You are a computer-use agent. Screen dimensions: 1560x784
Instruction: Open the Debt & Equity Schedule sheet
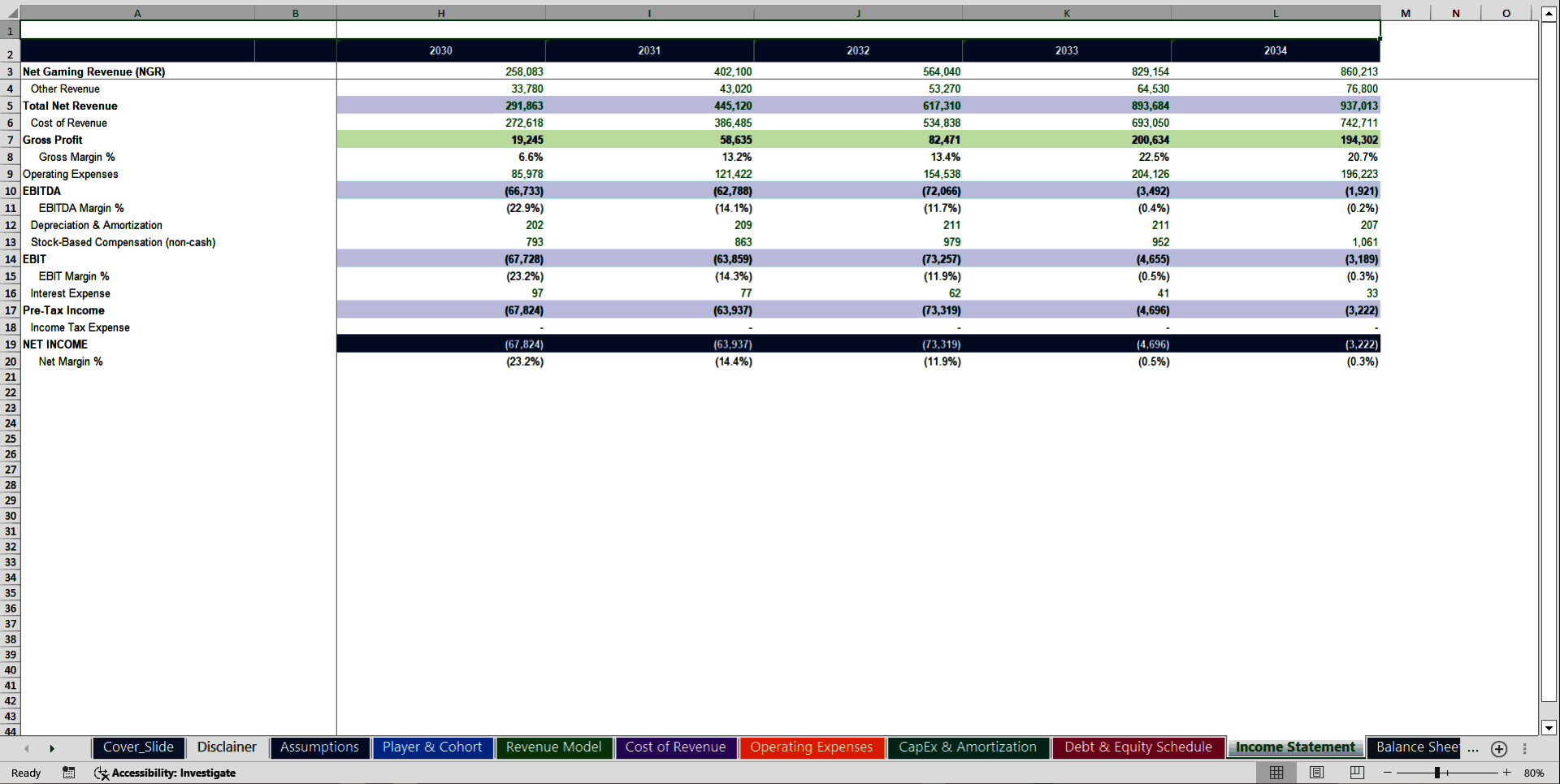(x=1137, y=747)
